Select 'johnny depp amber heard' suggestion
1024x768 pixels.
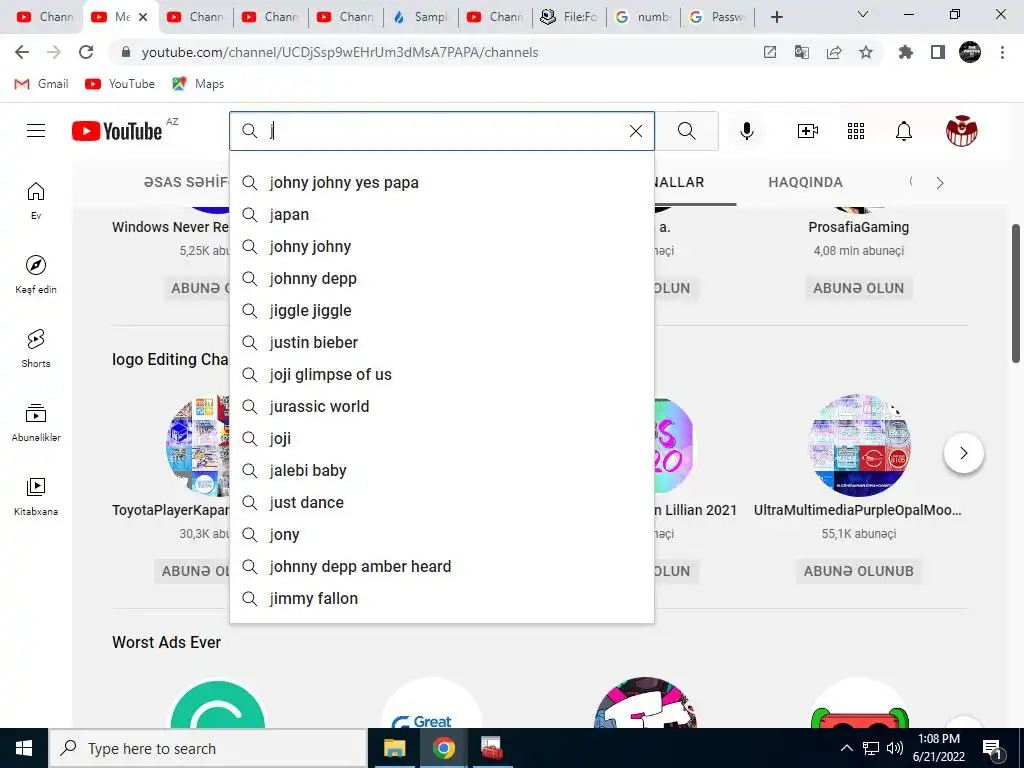tap(442, 567)
